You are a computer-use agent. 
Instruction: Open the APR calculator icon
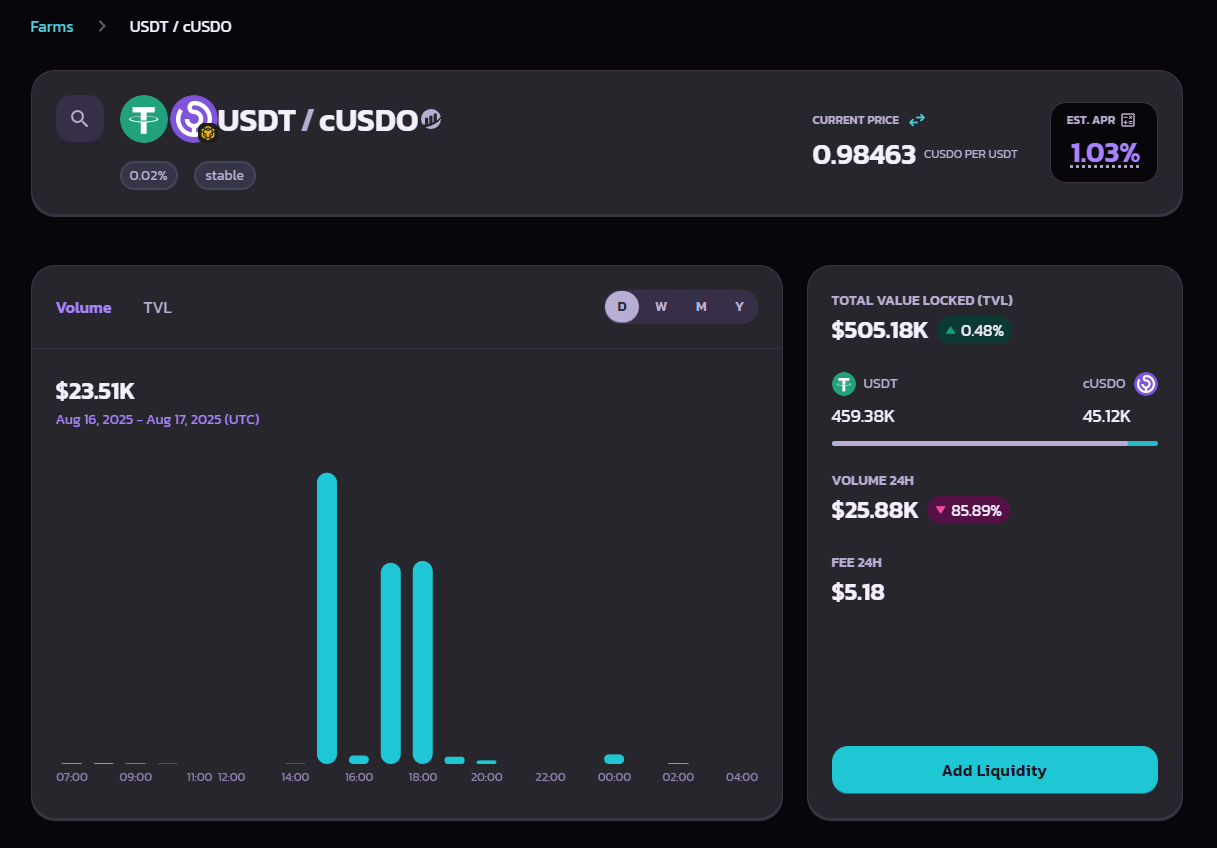pyautogui.click(x=1128, y=120)
